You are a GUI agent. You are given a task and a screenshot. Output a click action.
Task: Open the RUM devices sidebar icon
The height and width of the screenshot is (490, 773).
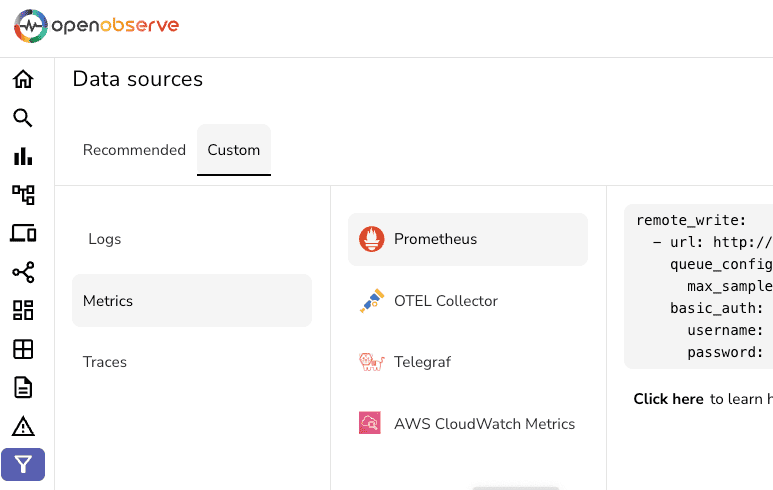click(x=23, y=233)
